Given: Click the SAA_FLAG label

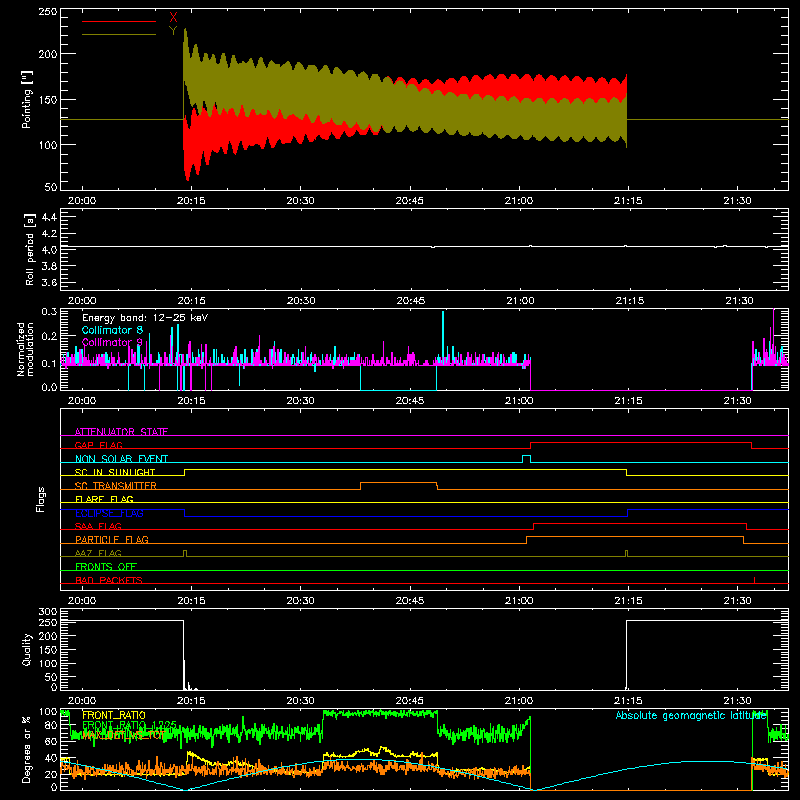Looking at the screenshot, I should click(x=98, y=526).
